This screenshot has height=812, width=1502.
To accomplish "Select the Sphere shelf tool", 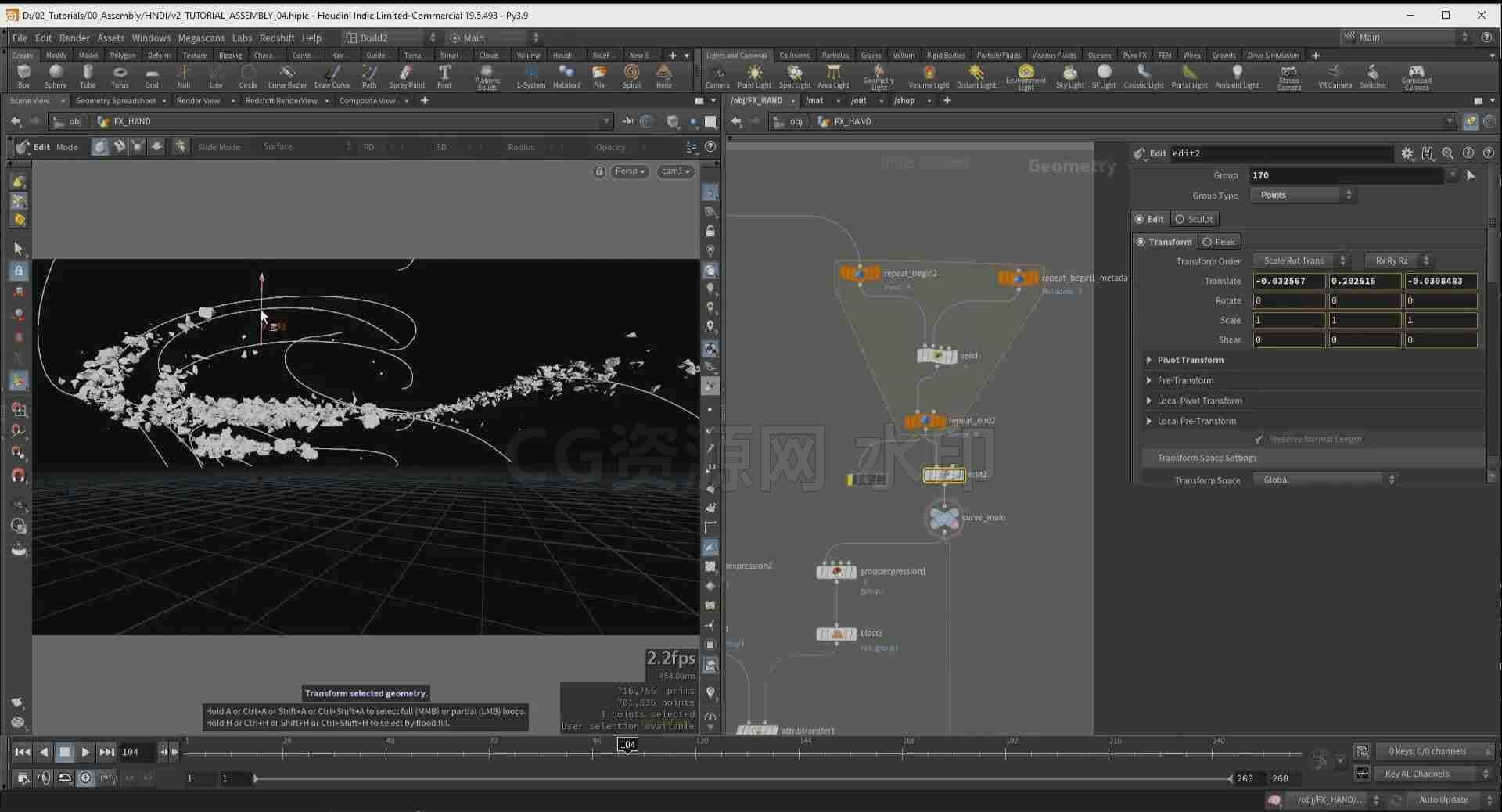I will [56, 76].
